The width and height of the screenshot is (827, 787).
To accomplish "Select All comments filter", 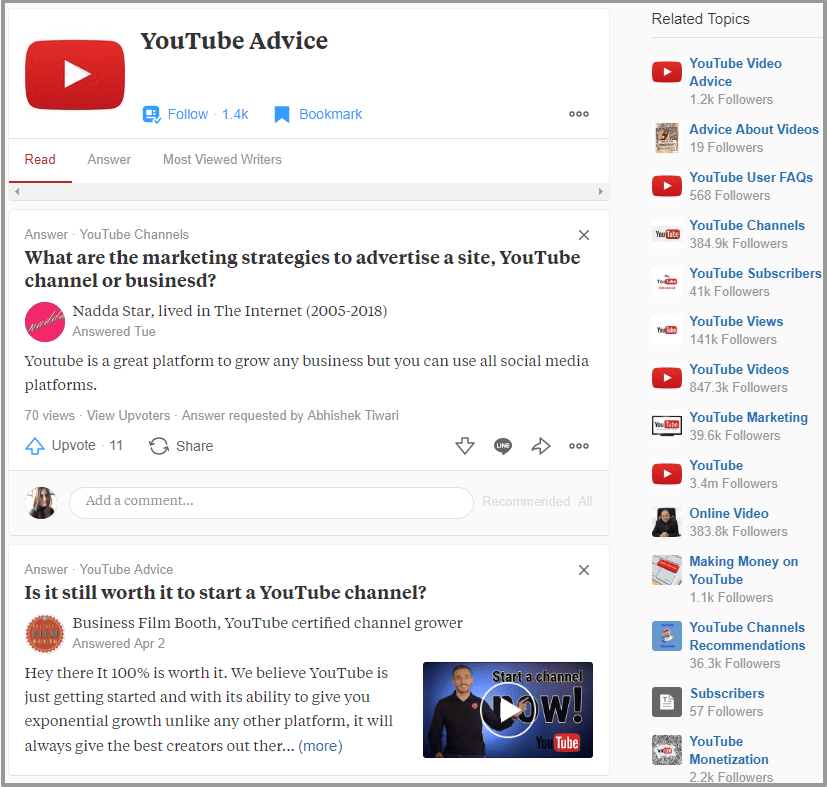I will [x=585, y=501].
